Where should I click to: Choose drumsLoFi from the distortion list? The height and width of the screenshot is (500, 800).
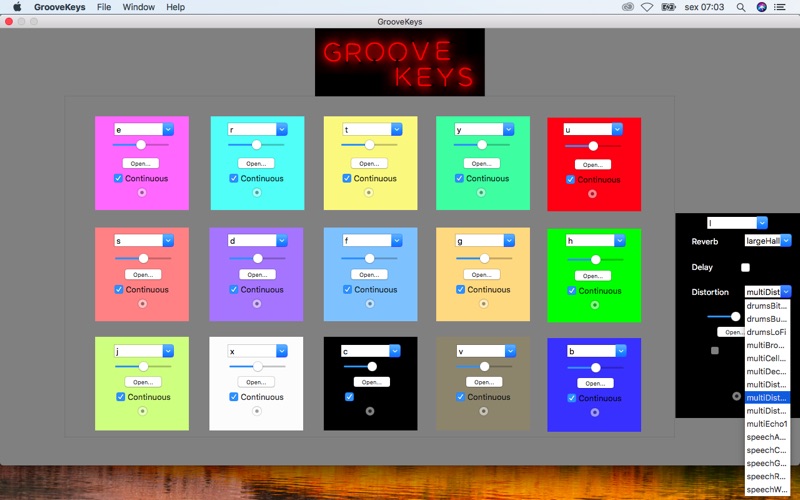click(767, 332)
